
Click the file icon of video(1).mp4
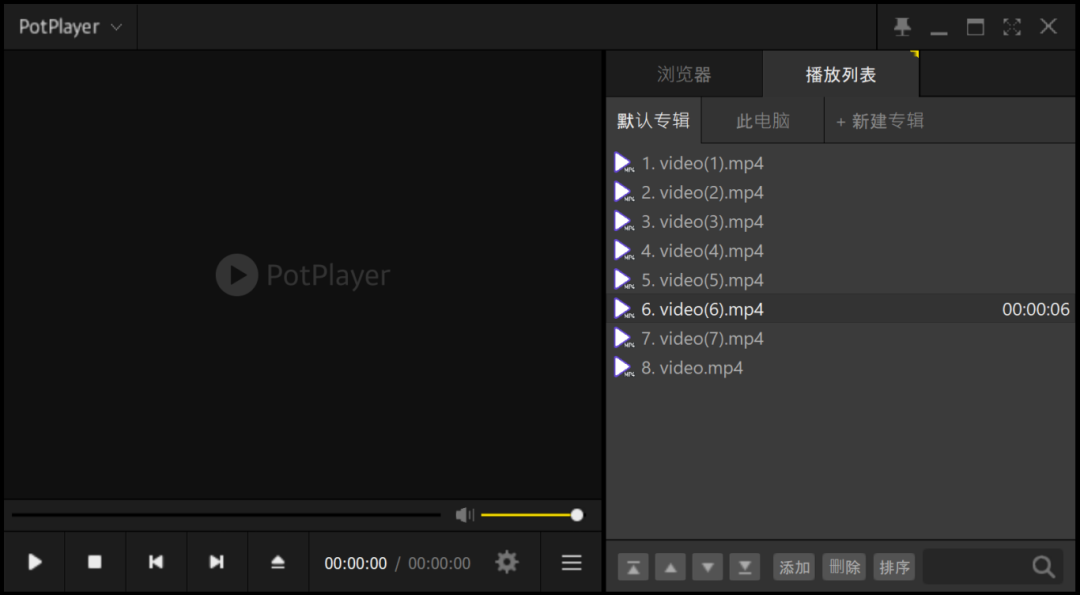(x=624, y=163)
